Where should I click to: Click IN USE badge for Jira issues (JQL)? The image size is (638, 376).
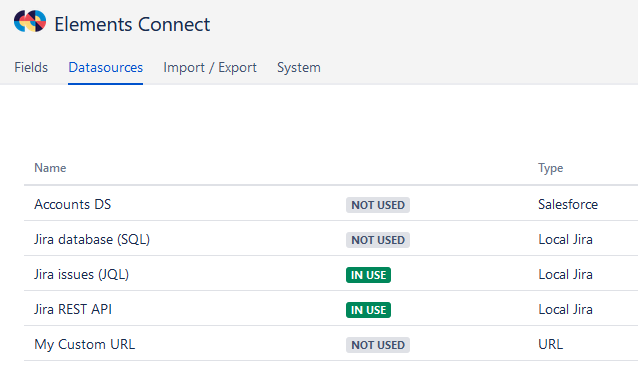[x=368, y=275]
